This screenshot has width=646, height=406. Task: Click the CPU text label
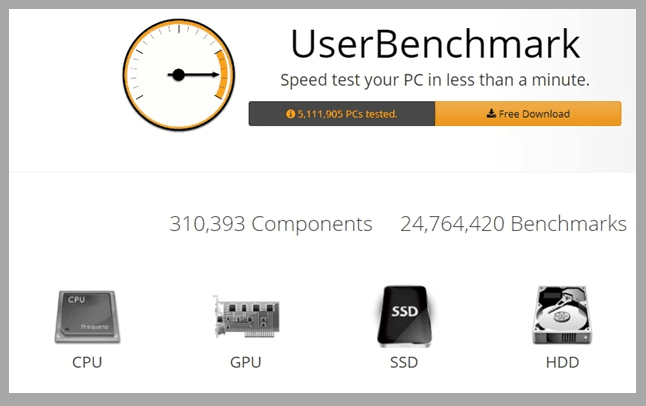pyautogui.click(x=87, y=362)
